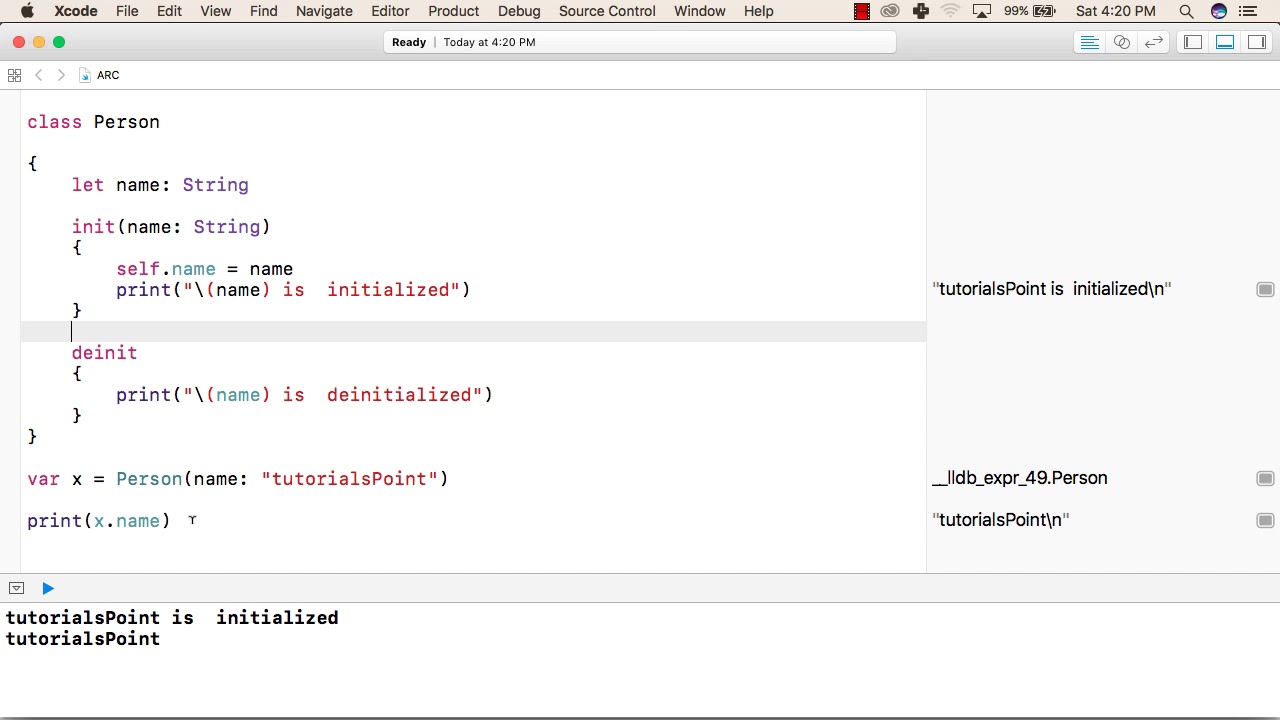Click the var x = Person line

point(238,479)
